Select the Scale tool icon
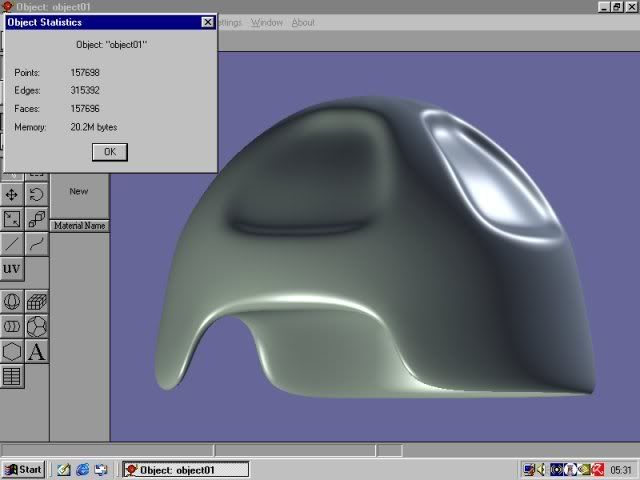640x480 pixels. coord(12,219)
